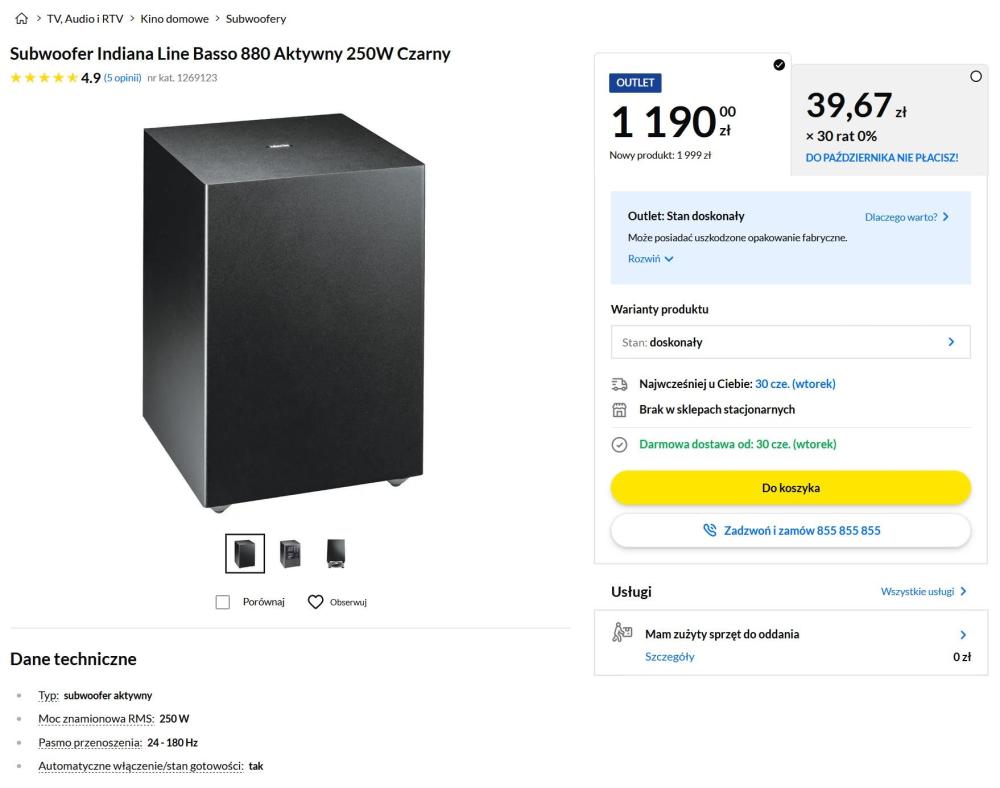Screen dimensions: 1000x788
Task: Click the green checkmark for free delivery
Action: [619, 444]
